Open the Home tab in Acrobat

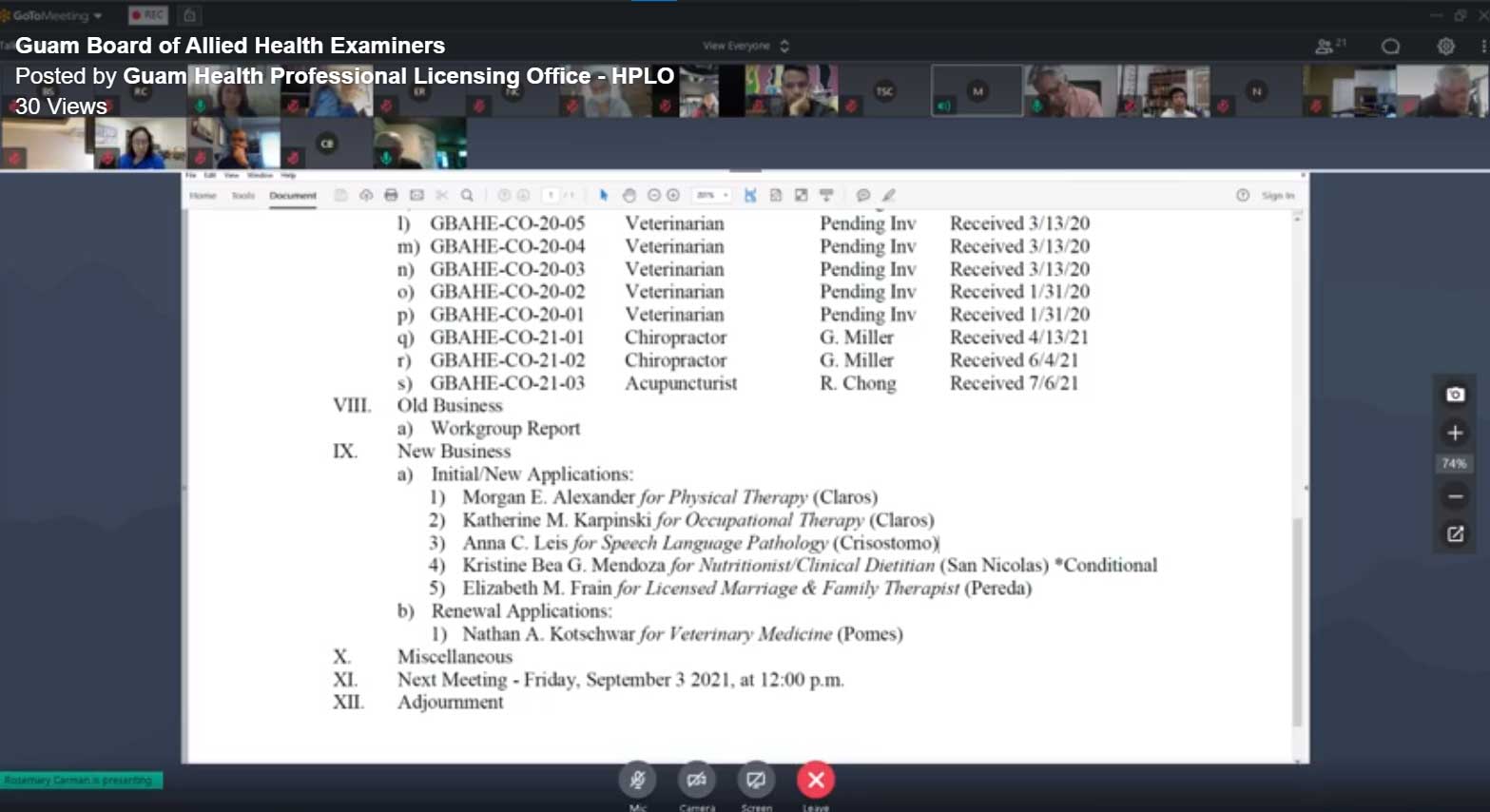pyautogui.click(x=203, y=196)
